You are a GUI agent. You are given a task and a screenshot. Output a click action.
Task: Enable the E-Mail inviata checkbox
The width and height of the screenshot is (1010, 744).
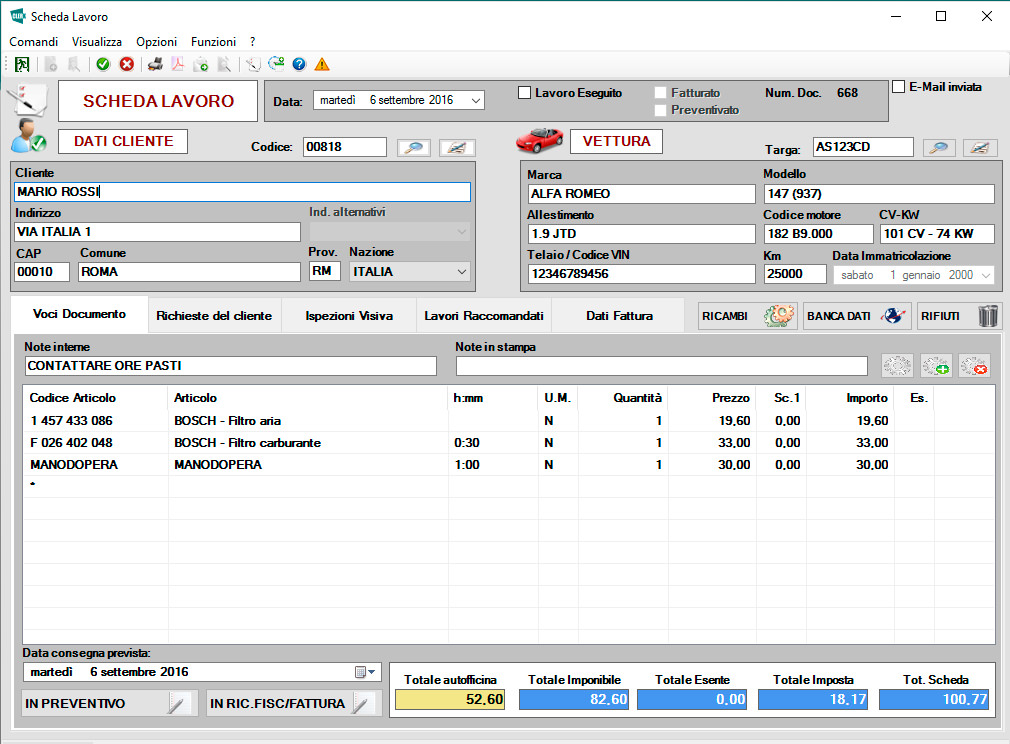click(898, 87)
